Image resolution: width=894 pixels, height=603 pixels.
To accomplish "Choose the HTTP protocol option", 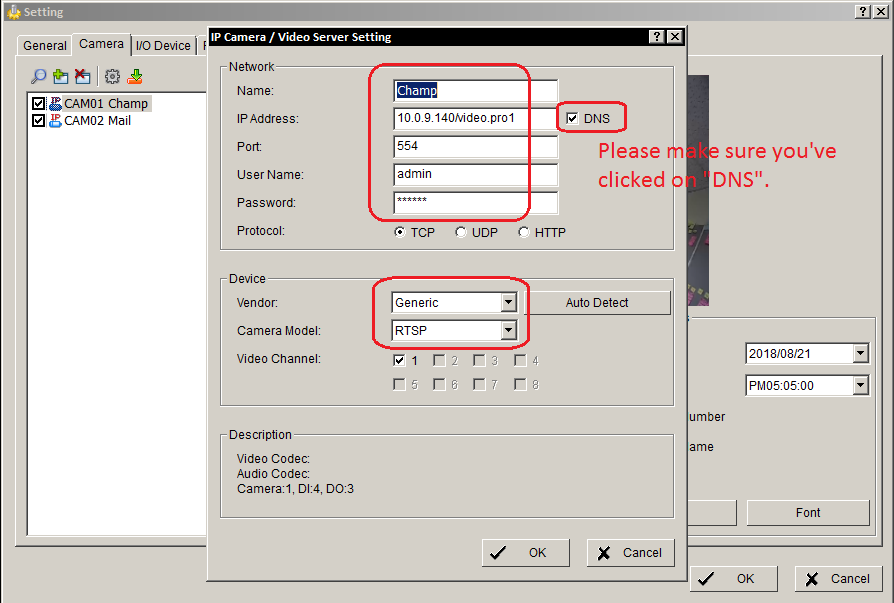I will coord(524,232).
